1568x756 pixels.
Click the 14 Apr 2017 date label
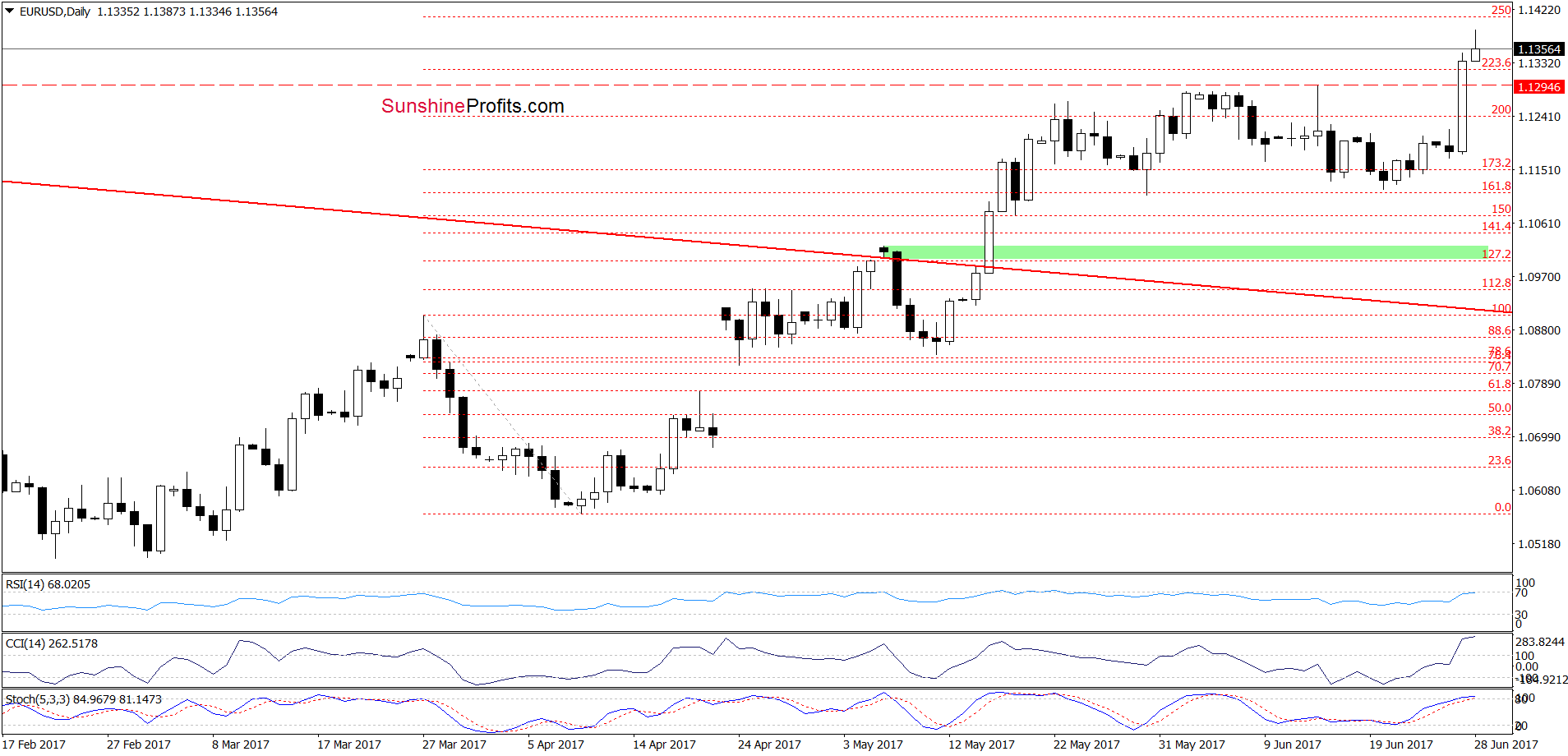(x=664, y=744)
